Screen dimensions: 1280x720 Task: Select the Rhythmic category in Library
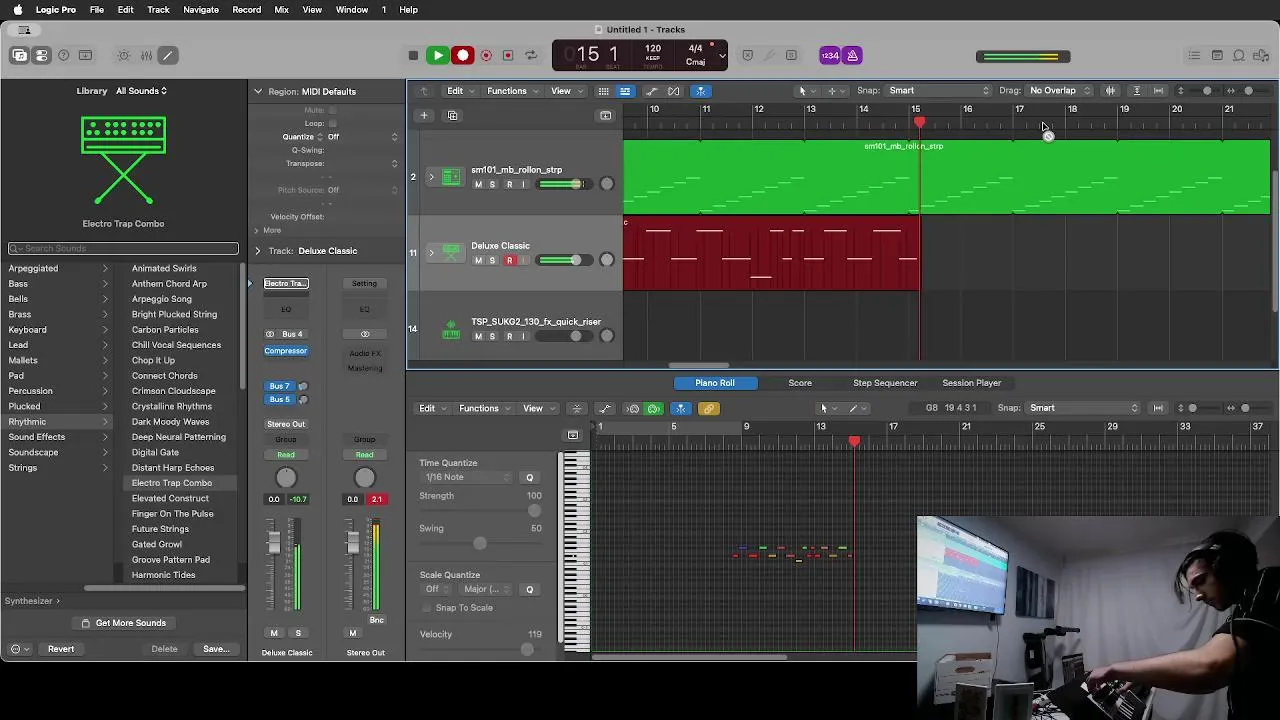(58, 422)
